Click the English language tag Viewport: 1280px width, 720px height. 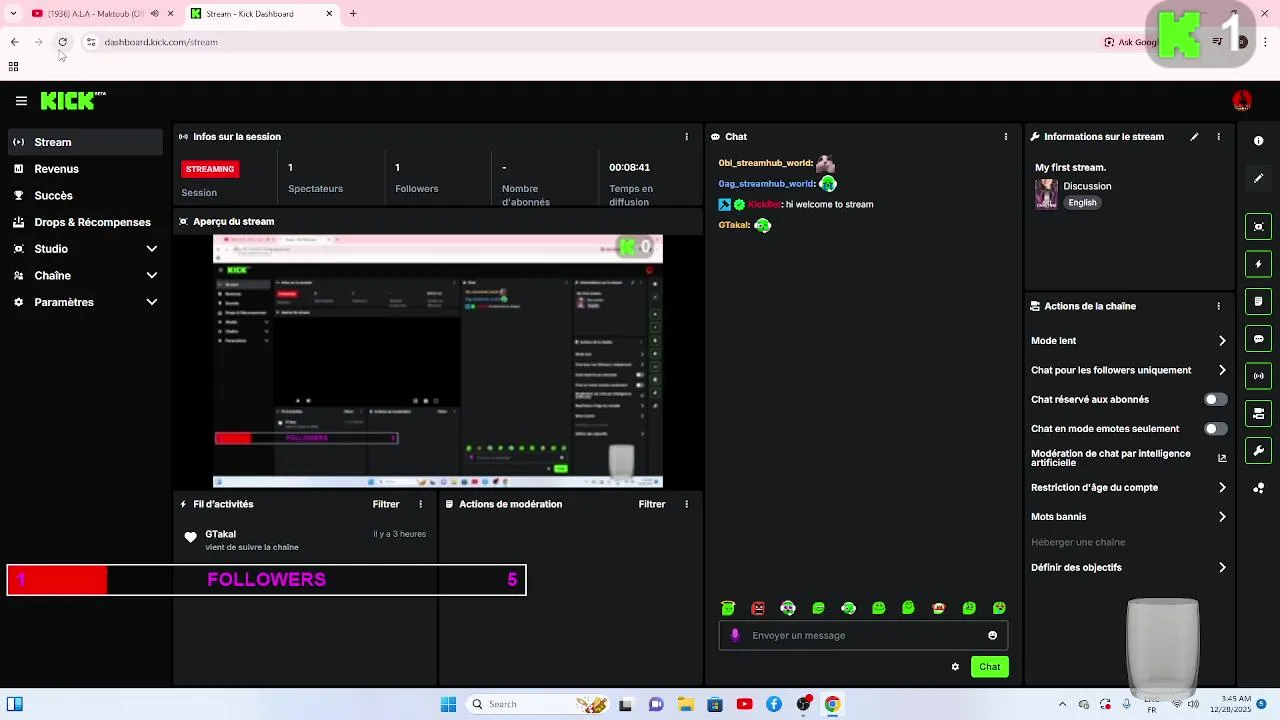[x=1082, y=203]
